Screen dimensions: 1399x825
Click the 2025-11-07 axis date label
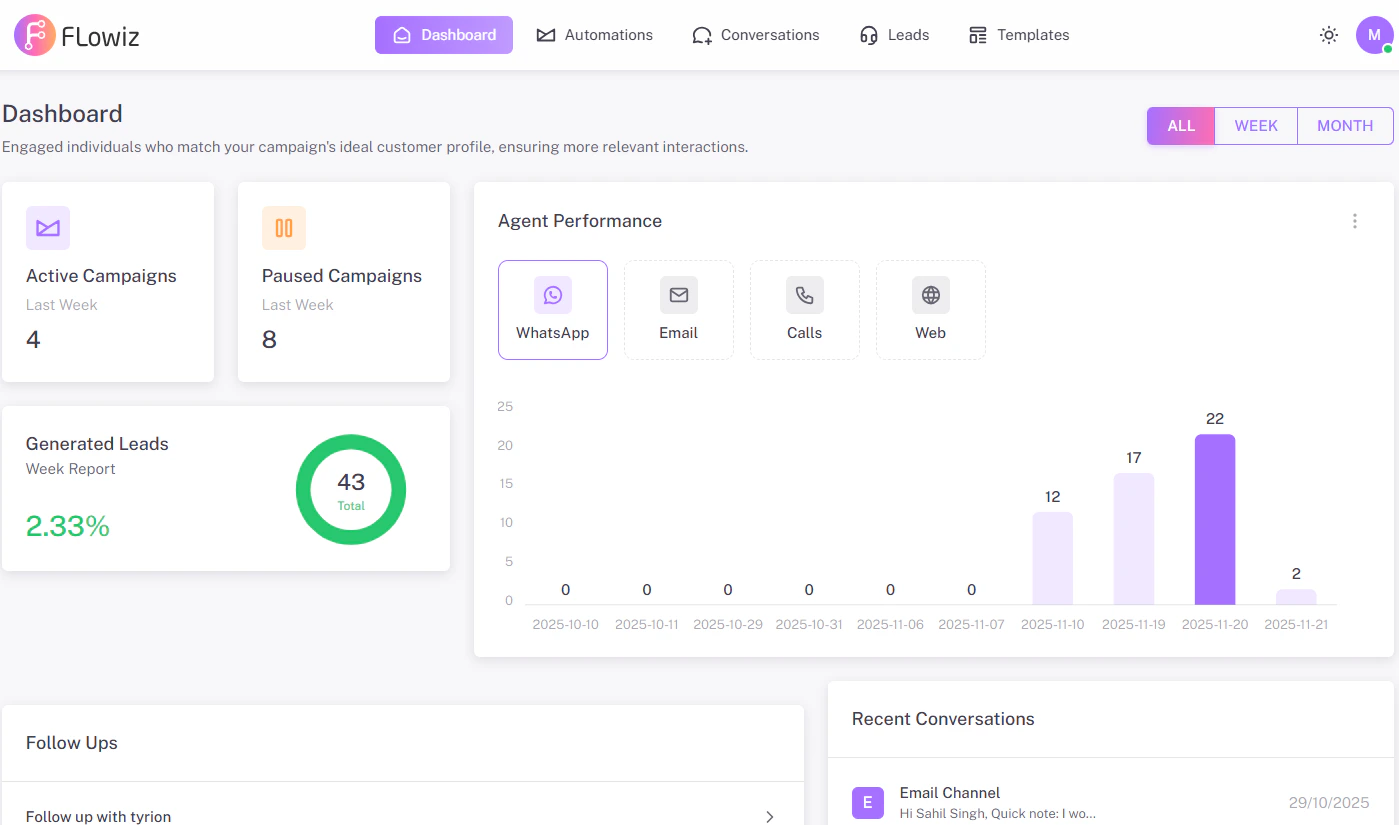point(971,624)
